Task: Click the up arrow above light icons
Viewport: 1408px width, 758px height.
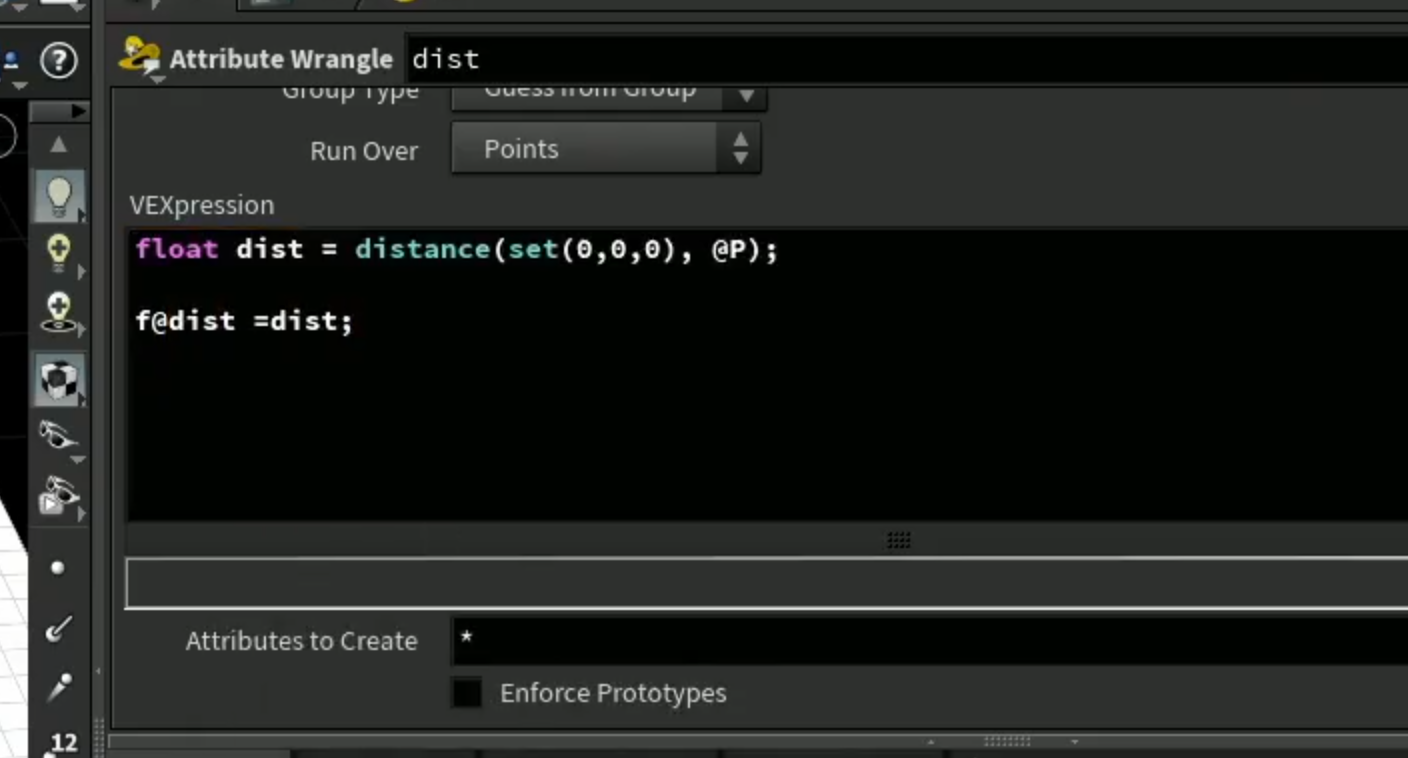Action: click(x=59, y=145)
